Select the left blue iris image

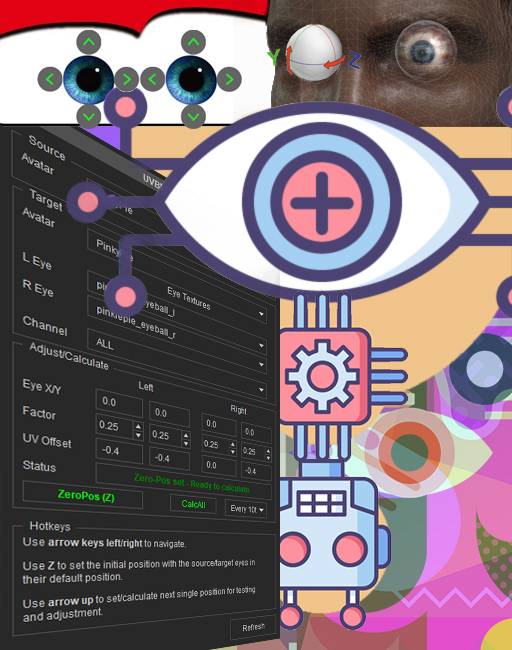click(x=88, y=80)
